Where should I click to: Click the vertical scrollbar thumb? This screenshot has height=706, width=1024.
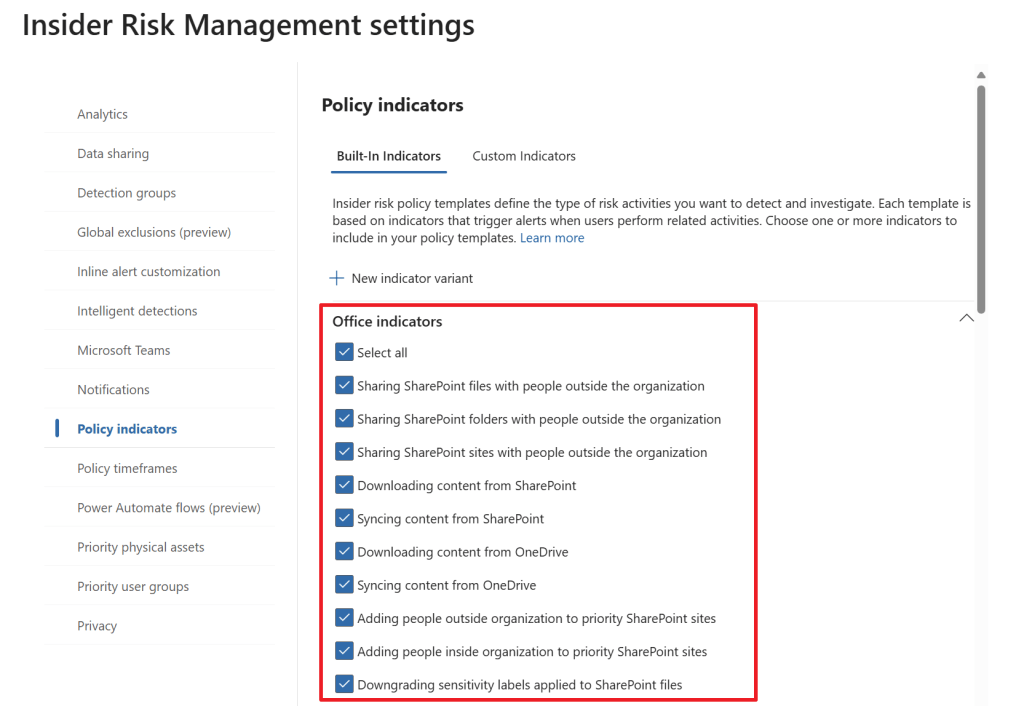click(x=981, y=198)
